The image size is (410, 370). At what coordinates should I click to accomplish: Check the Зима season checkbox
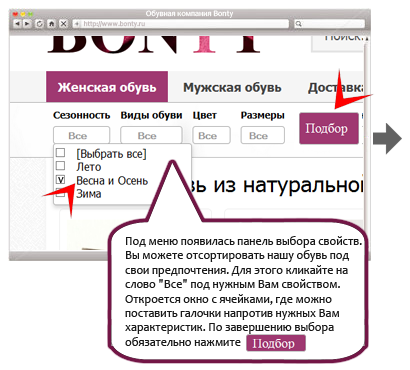pos(60,193)
